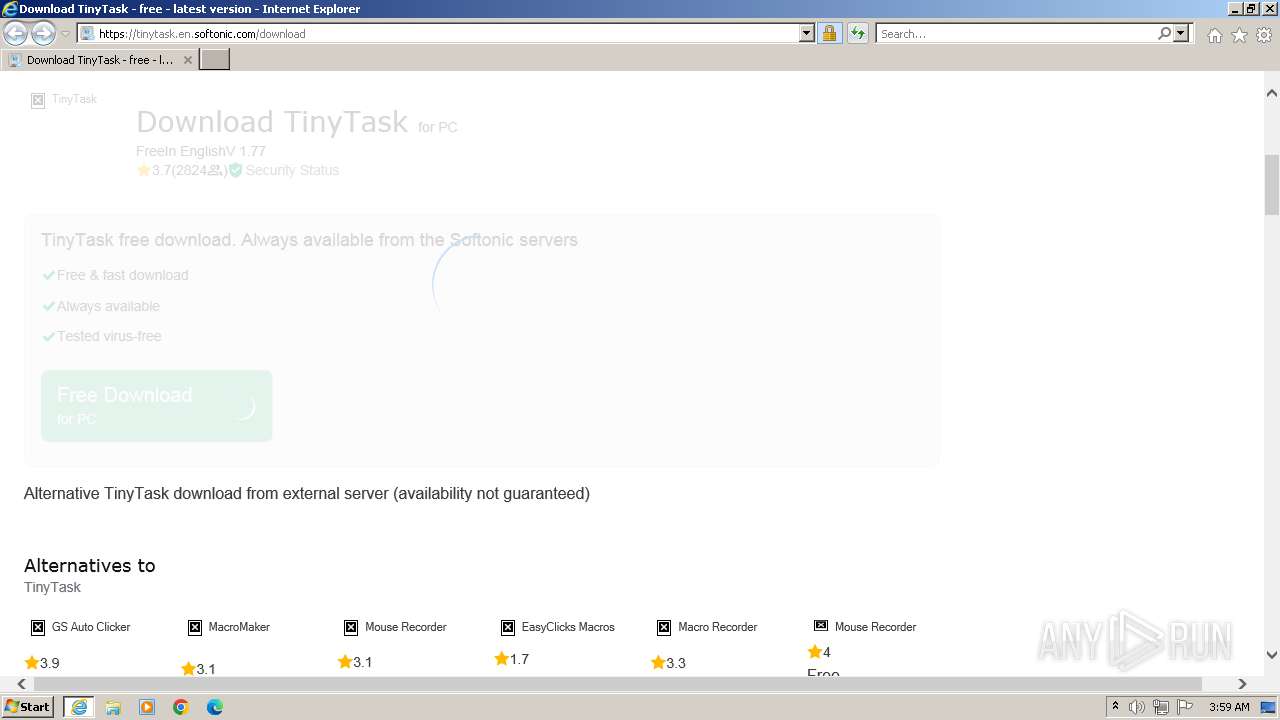The height and width of the screenshot is (720, 1280).
Task: Open the network tray icon
Action: tap(1161, 707)
